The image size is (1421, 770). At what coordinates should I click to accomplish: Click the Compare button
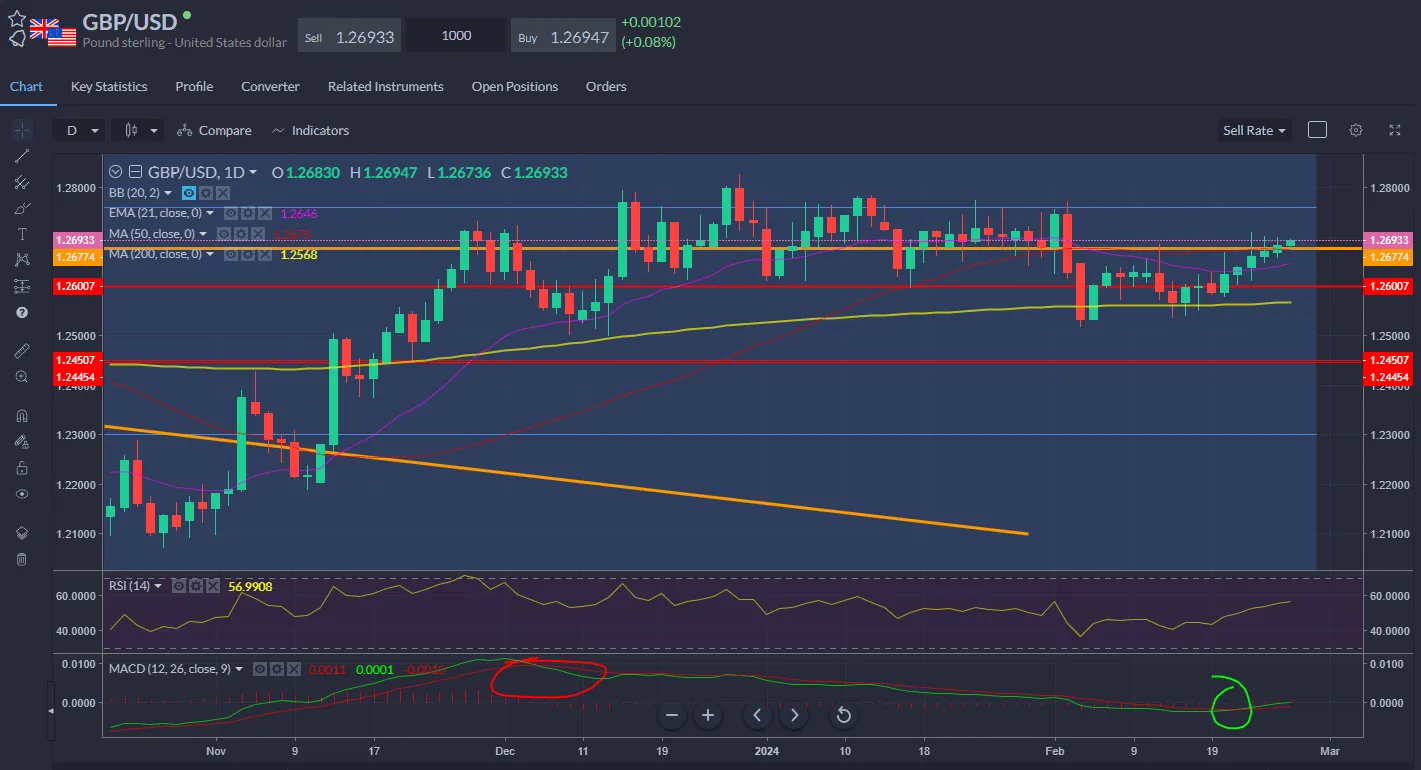click(x=214, y=130)
